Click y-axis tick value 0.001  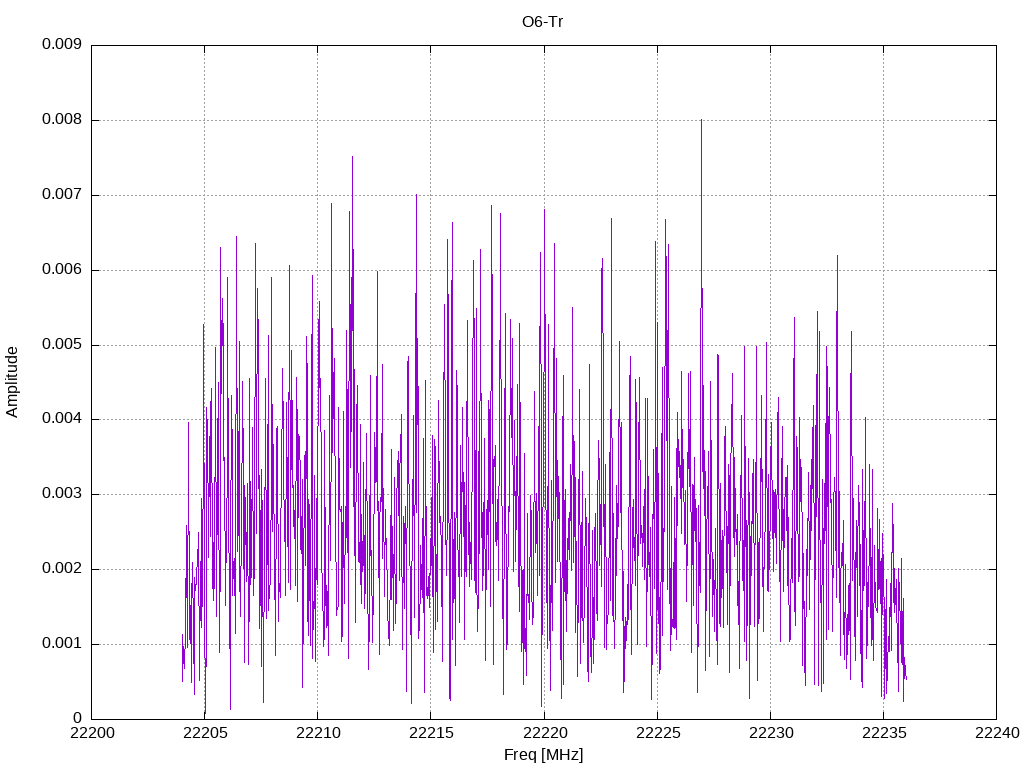click(62, 643)
